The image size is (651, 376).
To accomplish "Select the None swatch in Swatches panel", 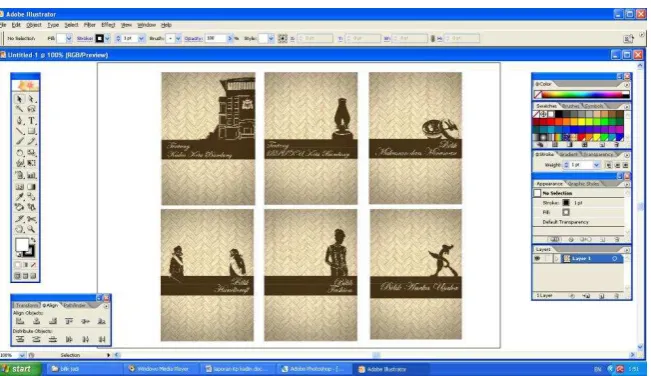I will [536, 114].
